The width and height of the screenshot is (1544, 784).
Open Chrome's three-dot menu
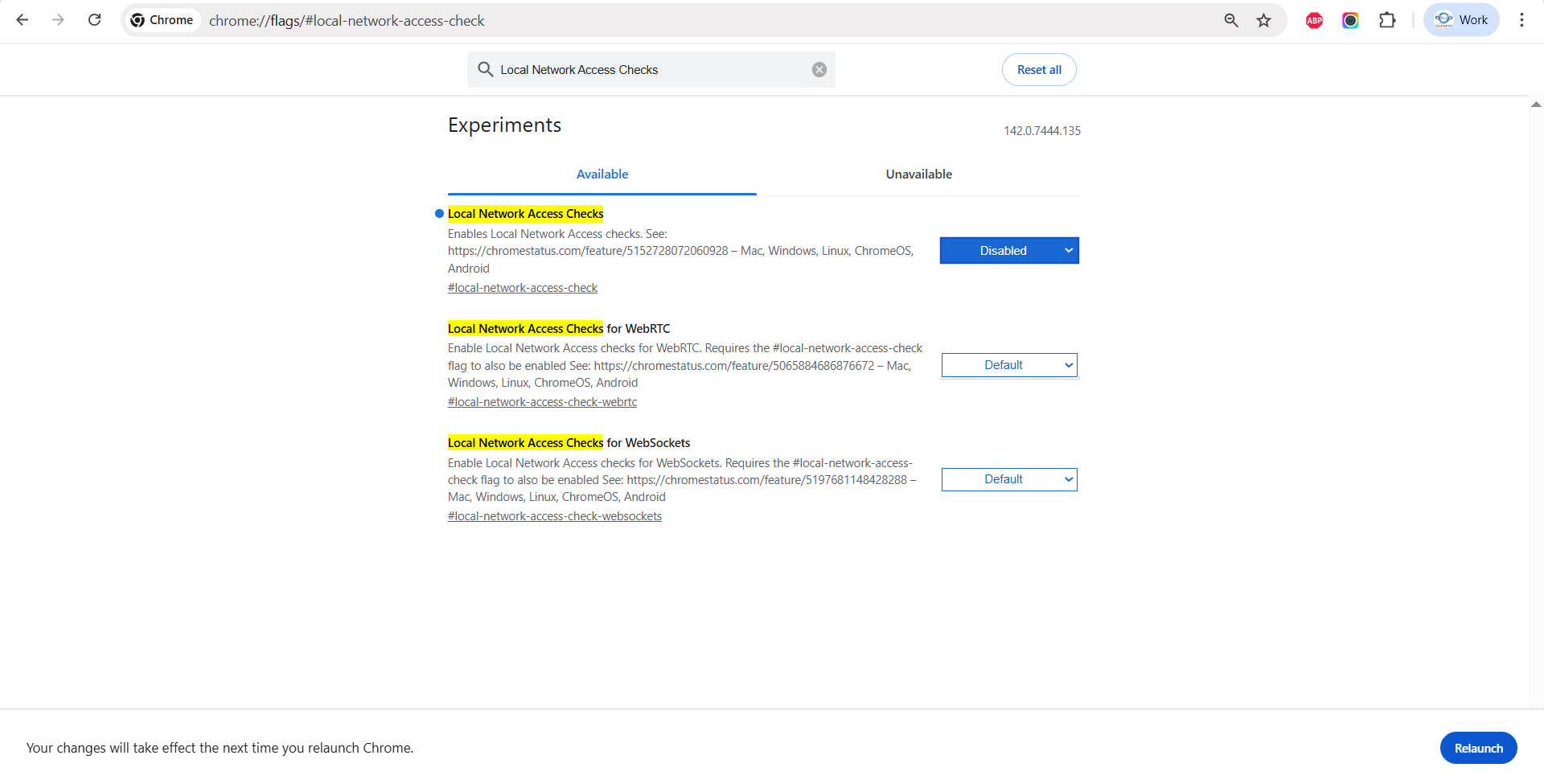pos(1521,20)
